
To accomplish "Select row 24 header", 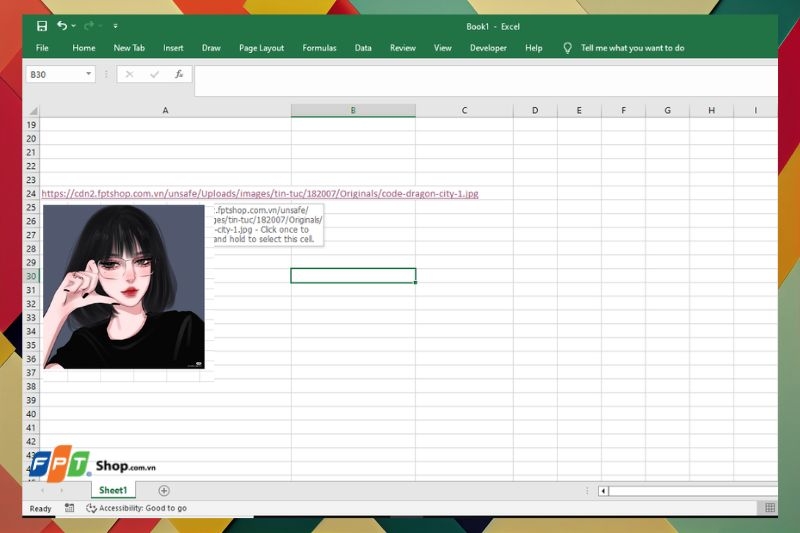I will tap(32, 194).
